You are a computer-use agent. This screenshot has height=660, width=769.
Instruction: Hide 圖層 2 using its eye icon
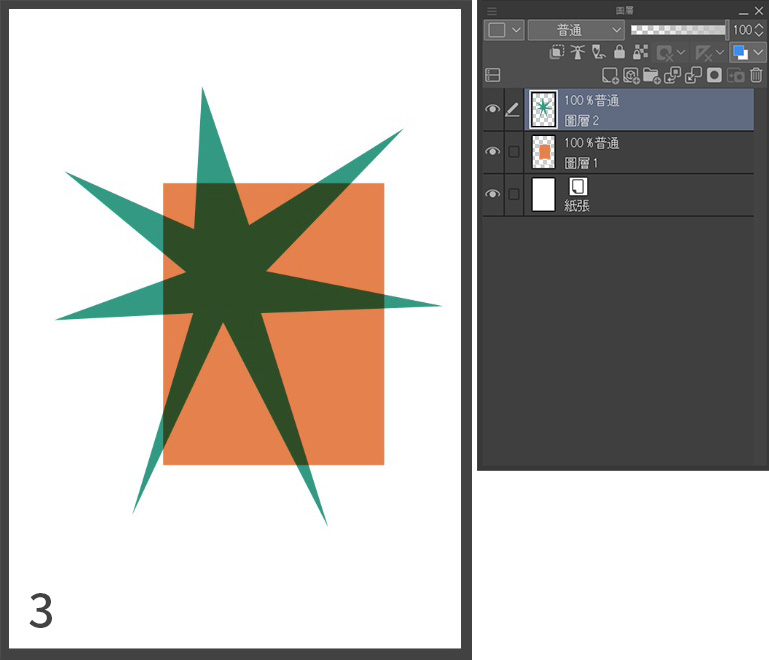tap(492, 110)
